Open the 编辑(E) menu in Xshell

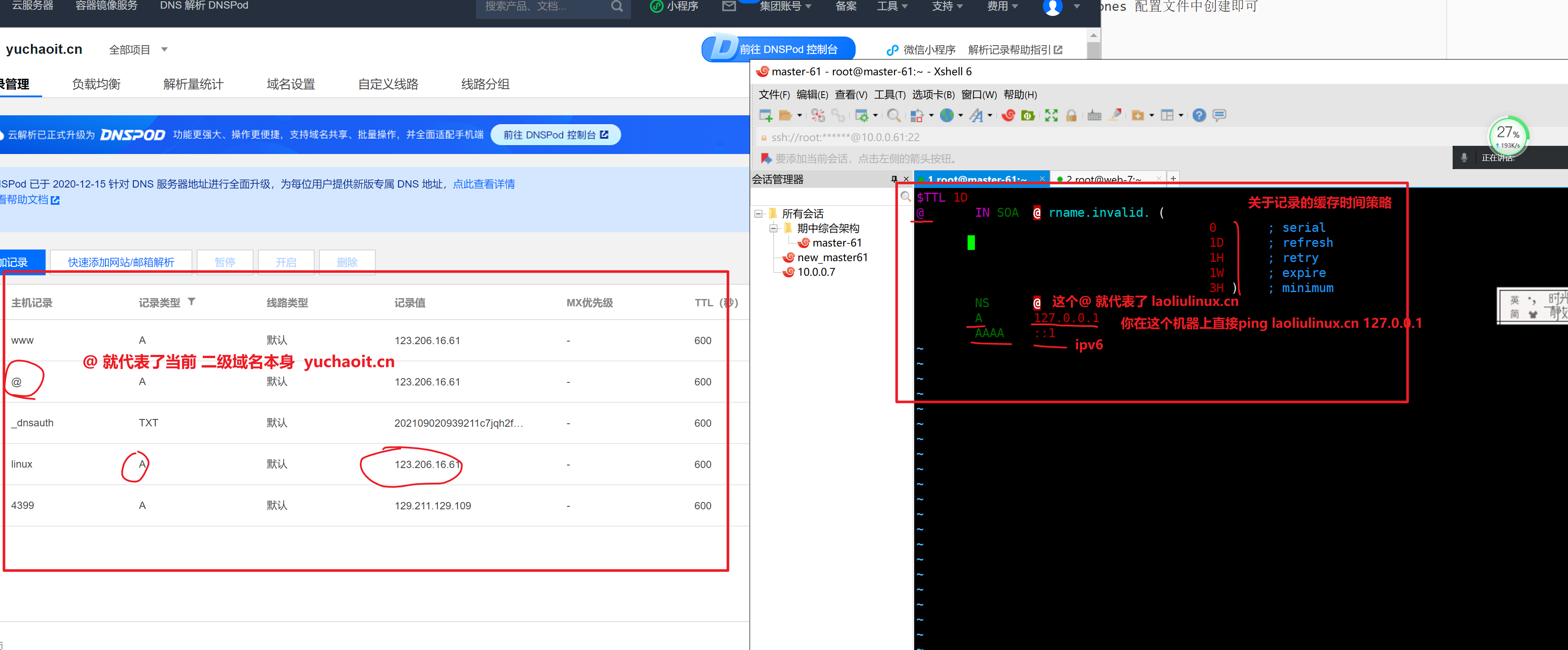pyautogui.click(x=812, y=95)
